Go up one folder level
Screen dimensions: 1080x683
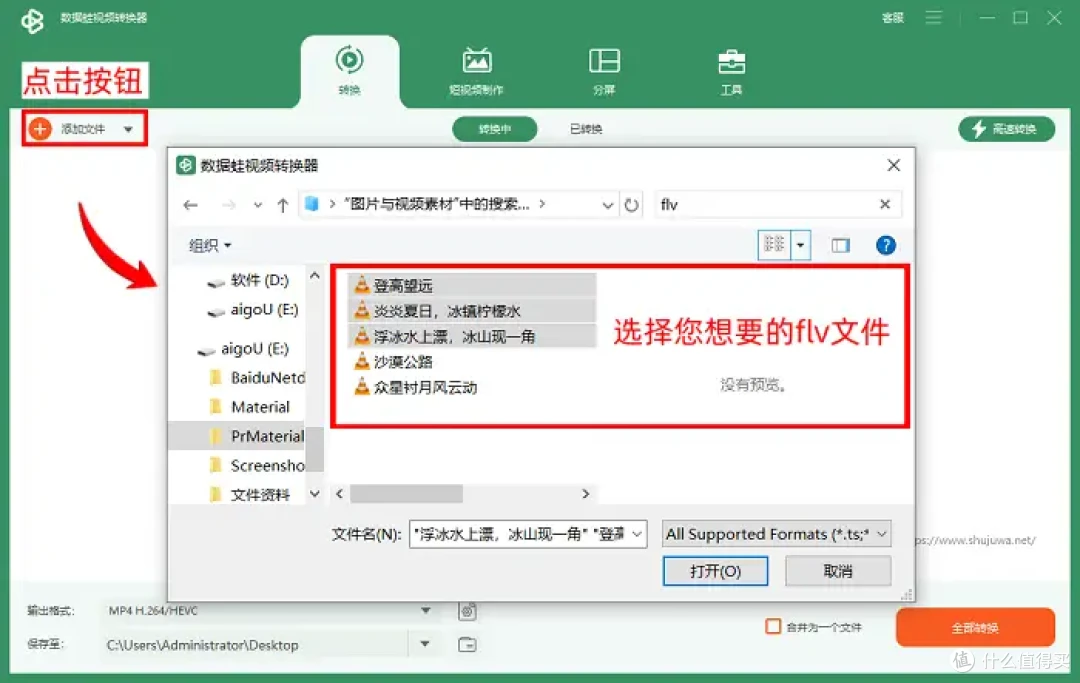[x=282, y=204]
